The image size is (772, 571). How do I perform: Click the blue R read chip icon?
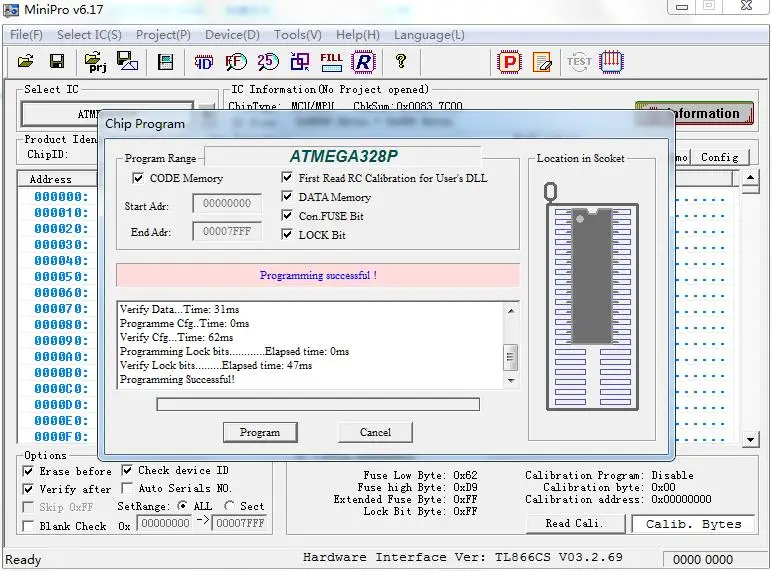pyautogui.click(x=363, y=62)
